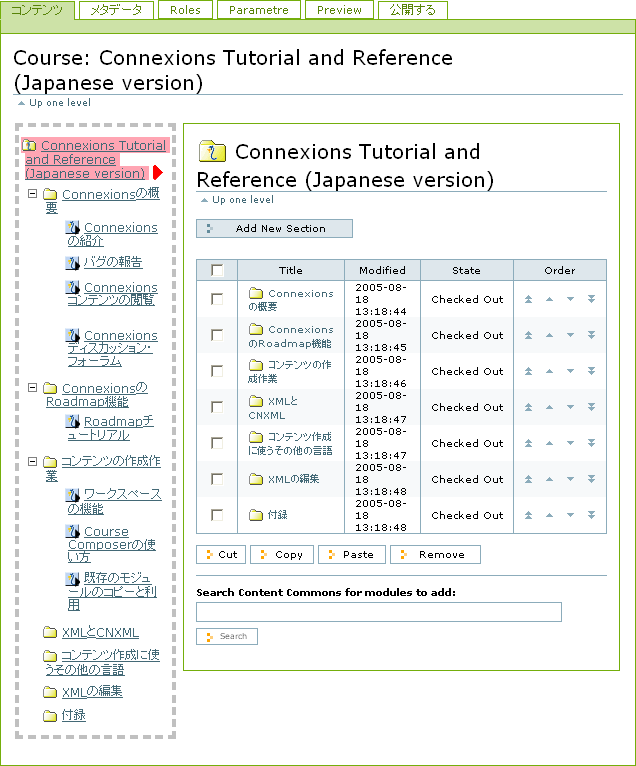Select Connexions Tutorial and Reference tree root
Screen dimensions: 636x766
[95, 159]
